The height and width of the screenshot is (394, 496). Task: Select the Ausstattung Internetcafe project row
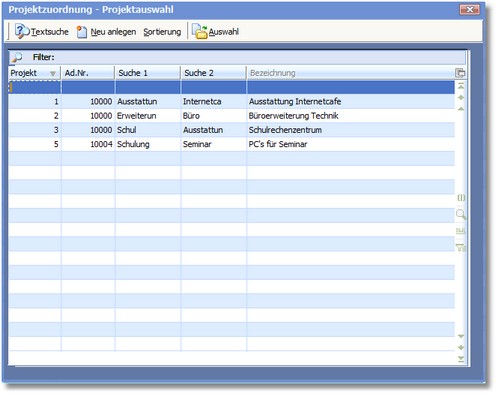pos(232,101)
